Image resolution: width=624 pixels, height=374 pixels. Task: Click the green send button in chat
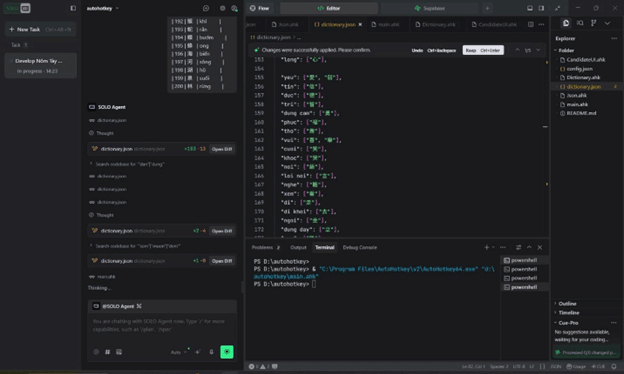(227, 352)
